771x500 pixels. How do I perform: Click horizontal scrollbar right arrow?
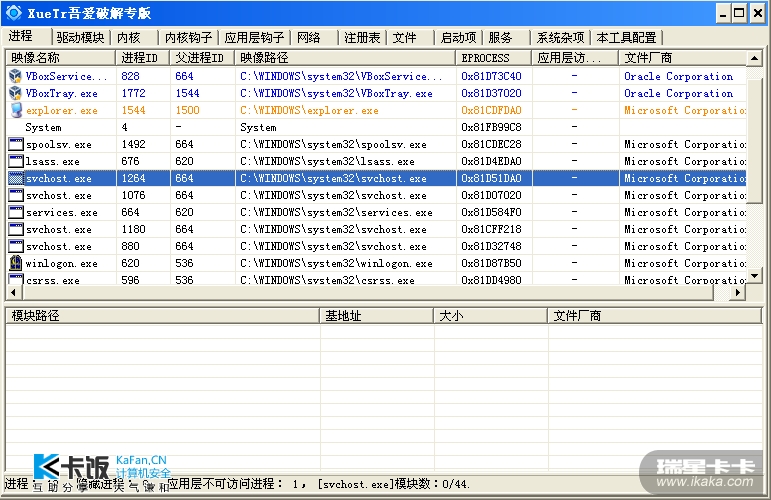[x=740, y=293]
